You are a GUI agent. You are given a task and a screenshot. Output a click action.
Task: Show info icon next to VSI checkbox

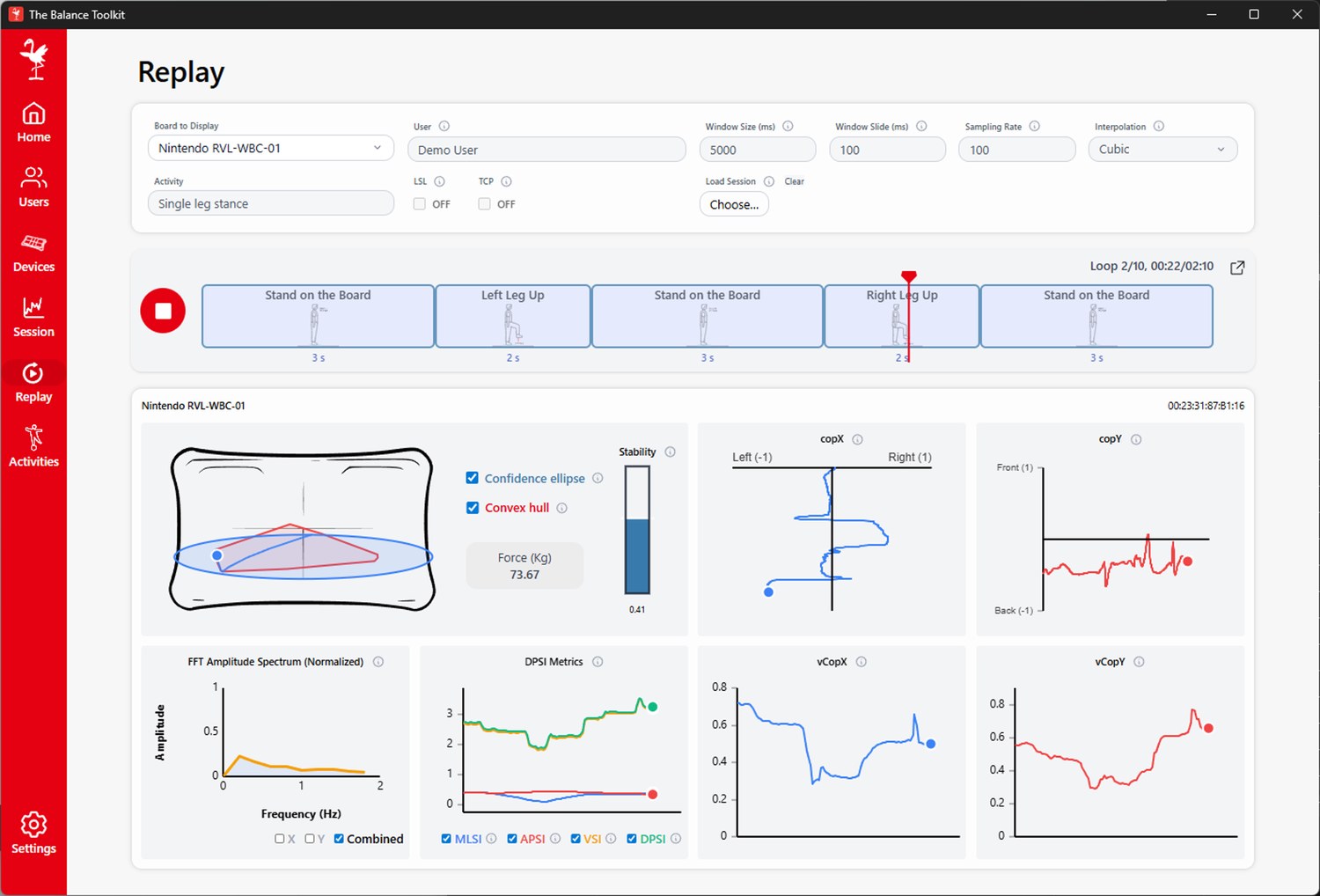point(611,839)
